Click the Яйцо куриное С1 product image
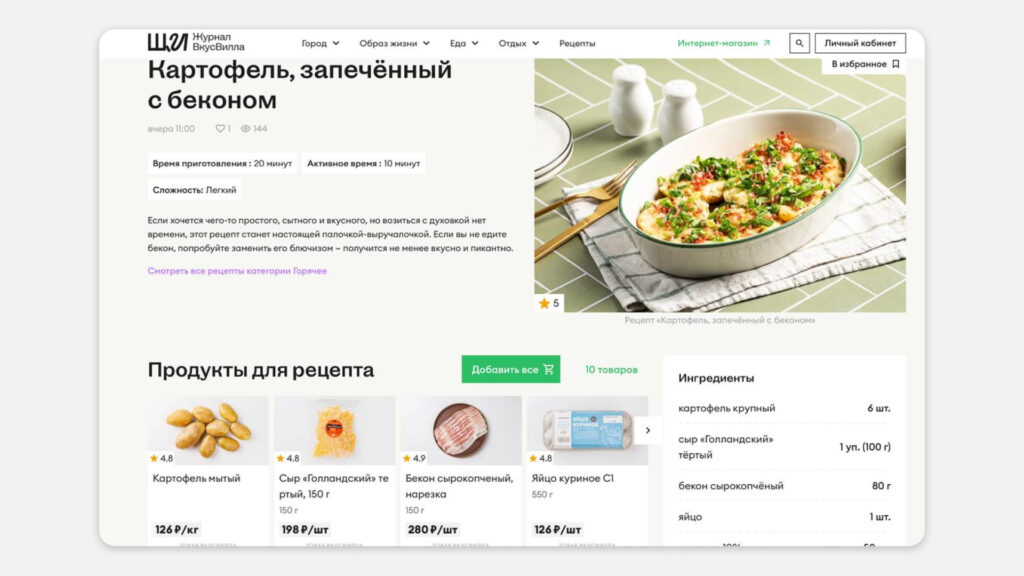This screenshot has height=576, width=1024. click(x=587, y=430)
